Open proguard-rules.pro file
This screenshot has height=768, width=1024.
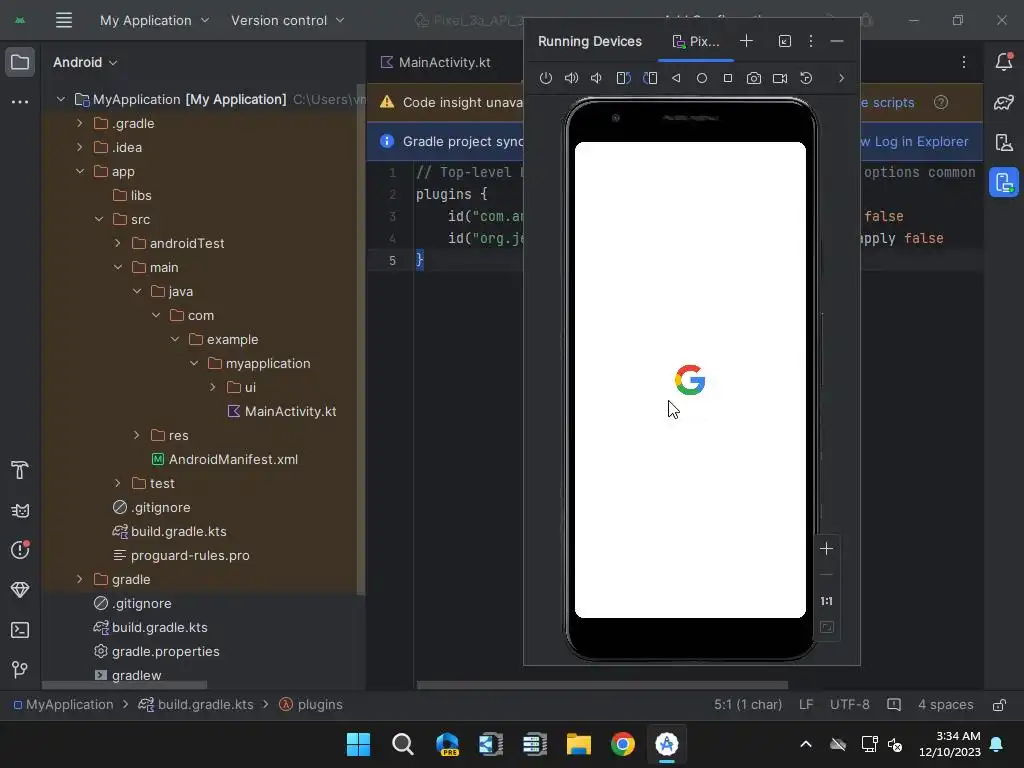[182, 556]
